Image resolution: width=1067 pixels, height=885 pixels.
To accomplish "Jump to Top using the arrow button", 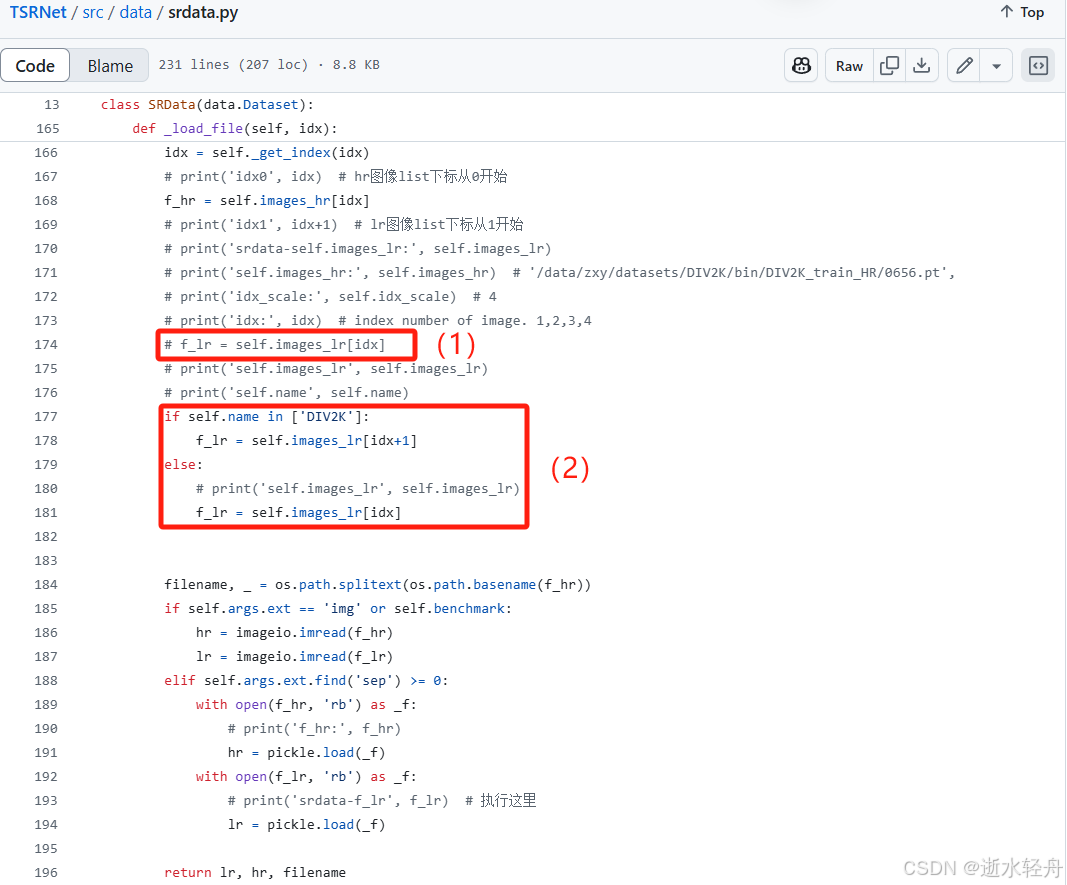I will coord(1021,12).
